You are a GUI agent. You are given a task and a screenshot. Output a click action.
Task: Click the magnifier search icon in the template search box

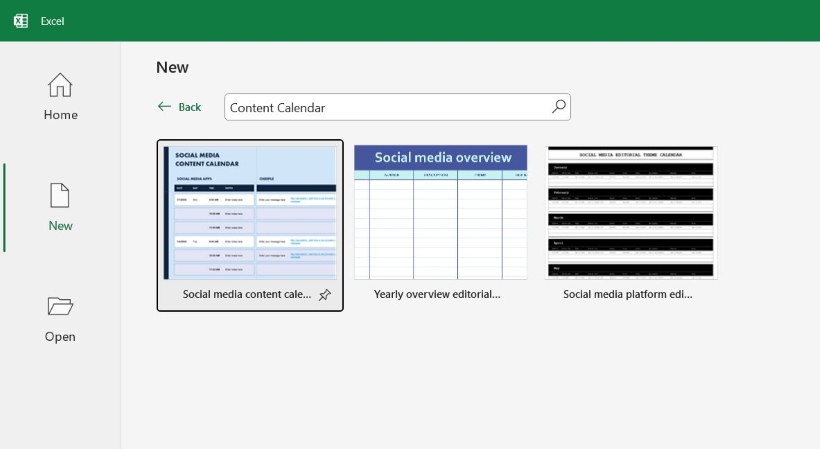point(559,107)
